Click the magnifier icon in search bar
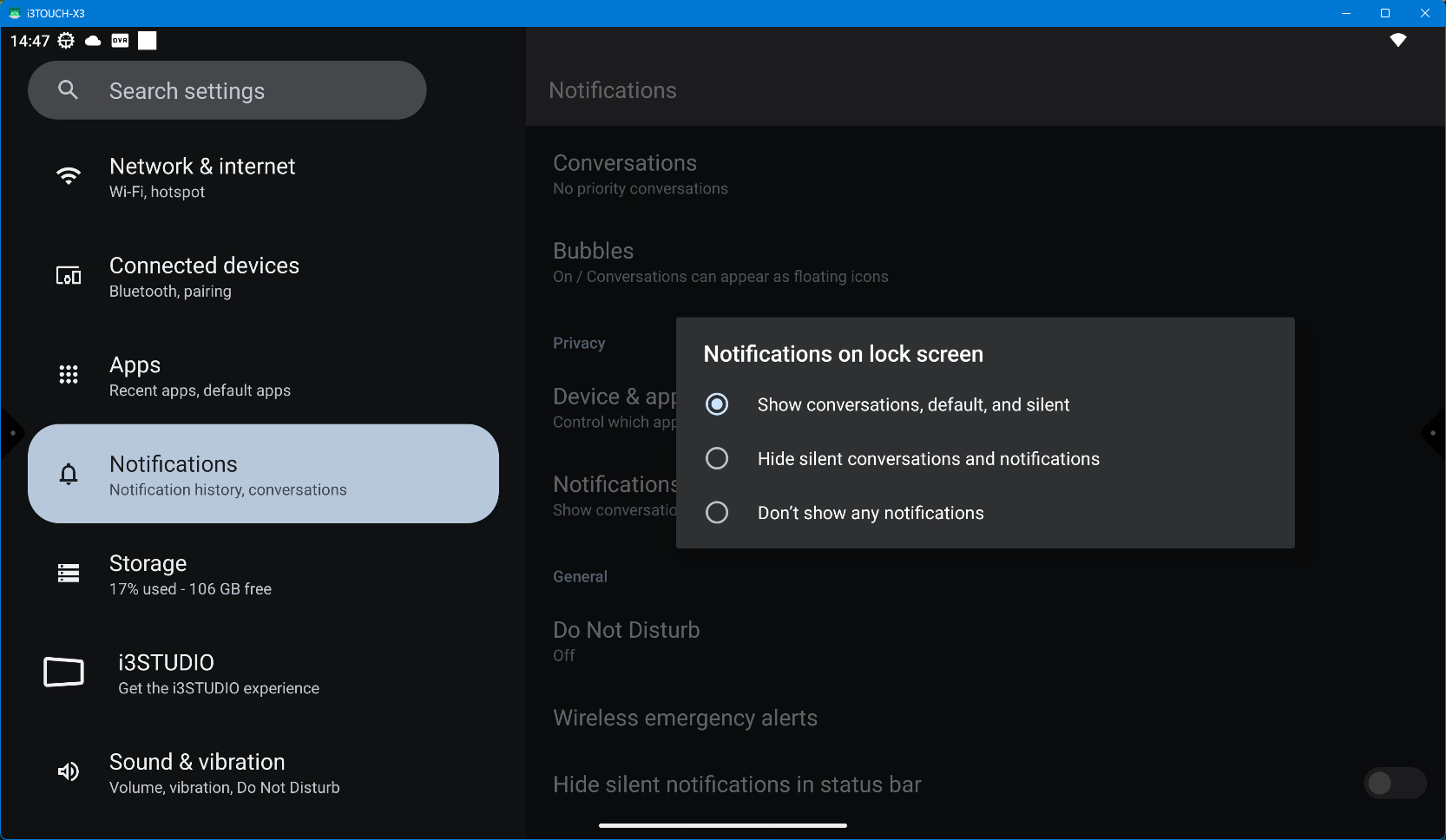Image resolution: width=1446 pixels, height=840 pixels. tap(68, 90)
